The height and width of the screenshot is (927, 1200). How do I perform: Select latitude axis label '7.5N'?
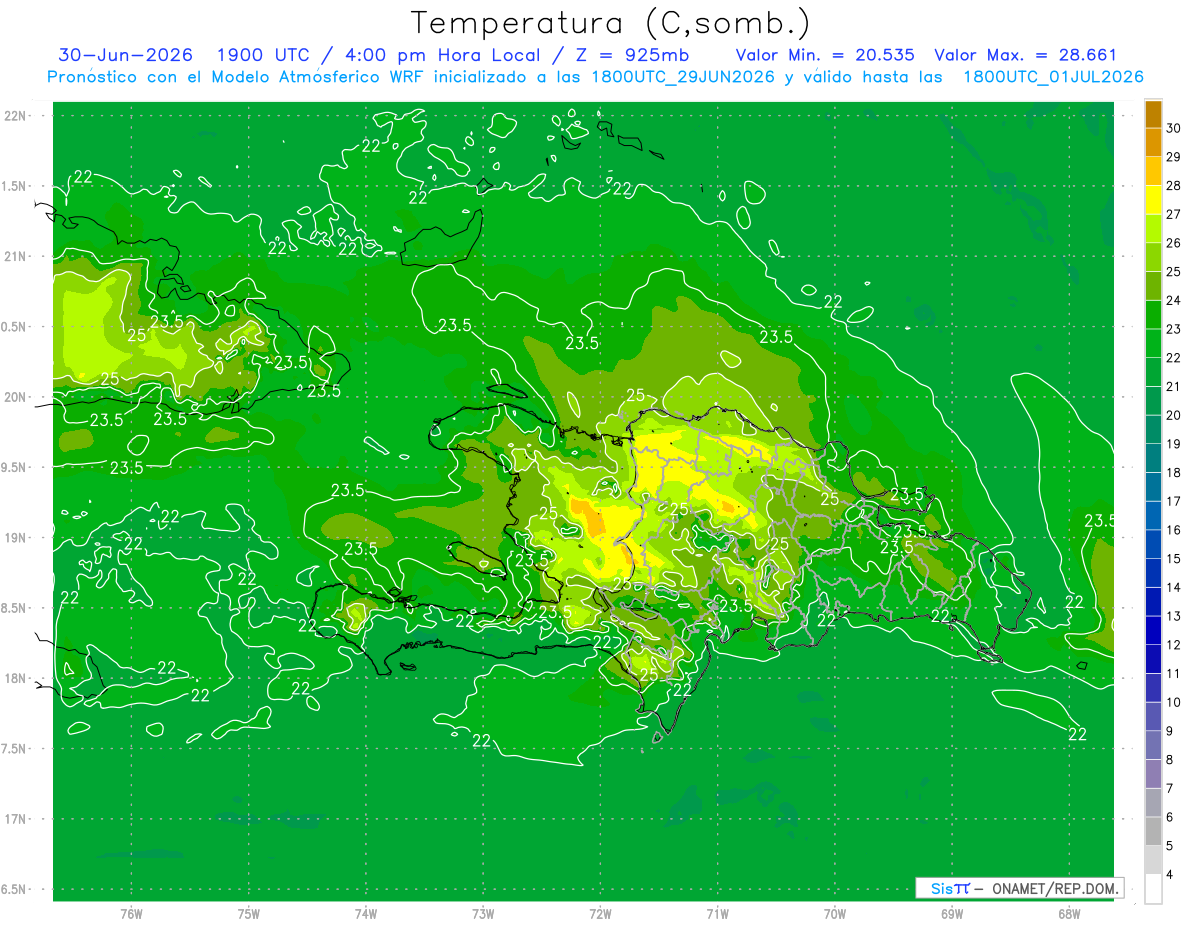click(15, 748)
